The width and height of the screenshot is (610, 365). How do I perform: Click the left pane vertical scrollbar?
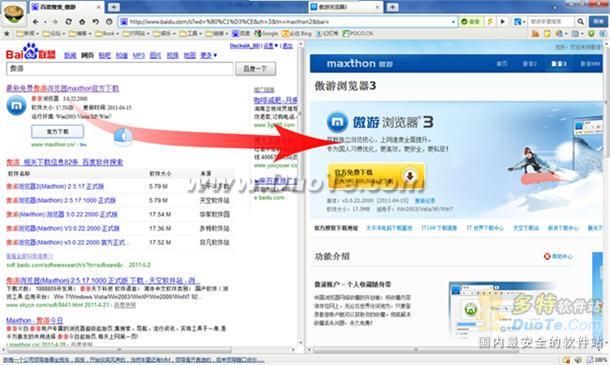[300, 195]
